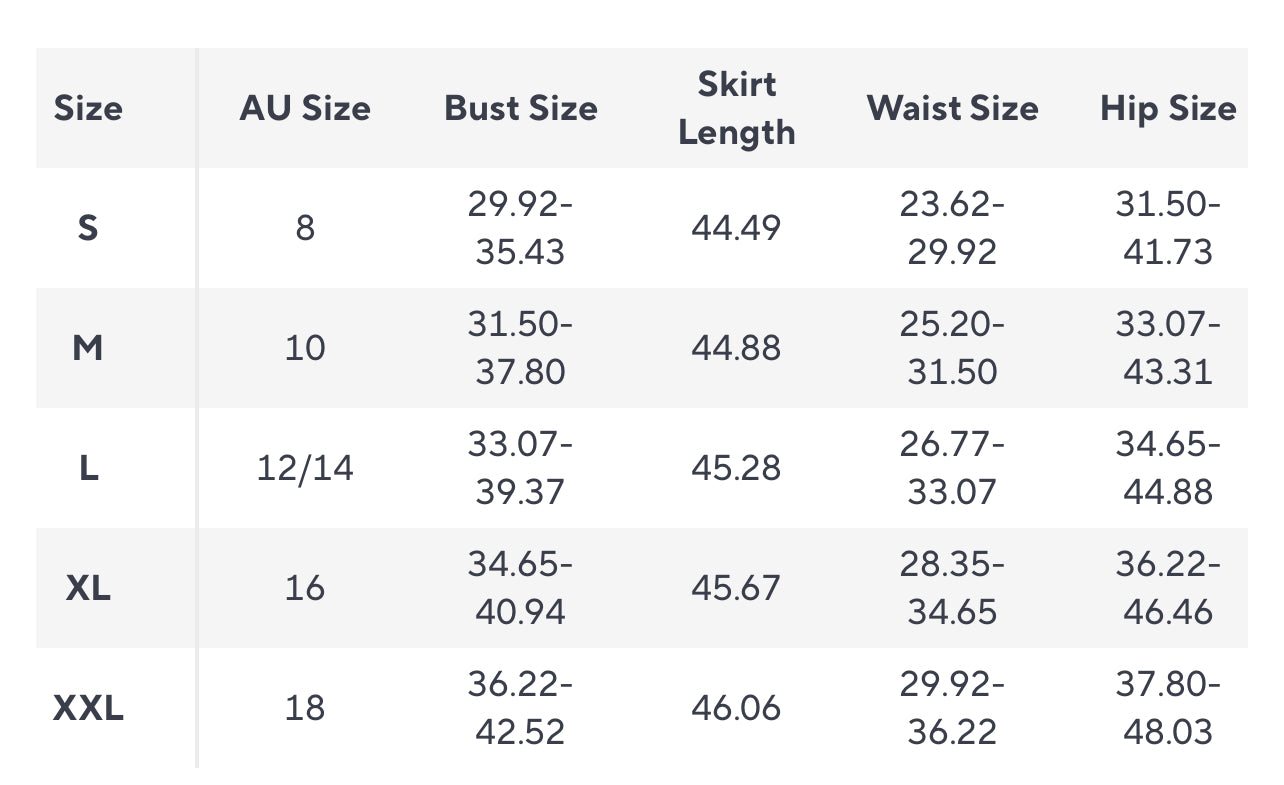Screen dimensions: 1284x785
Task: Select AU size 18 cell
Action: tap(305, 708)
